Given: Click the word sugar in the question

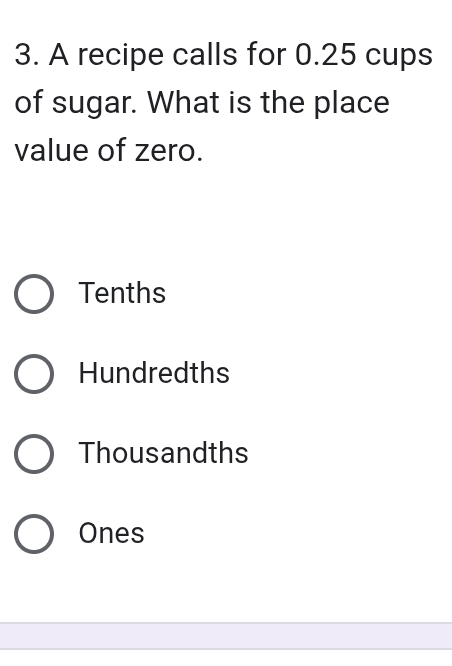Looking at the screenshot, I should point(94,103).
